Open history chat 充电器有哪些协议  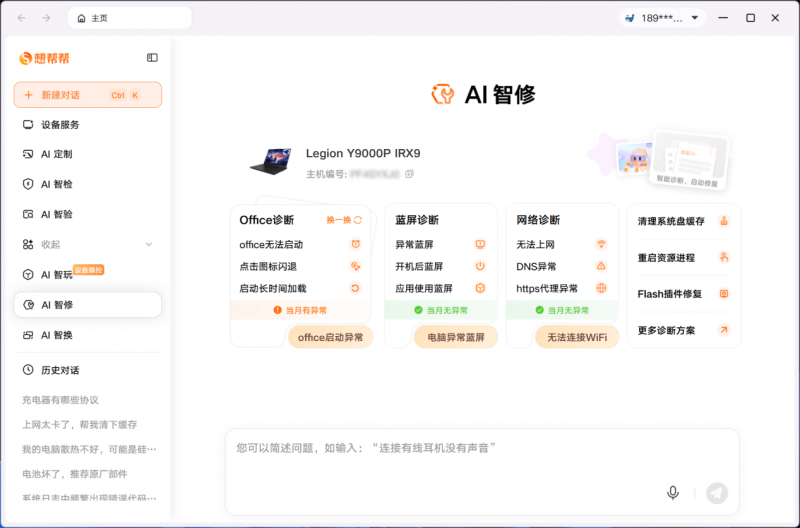tap(60, 400)
